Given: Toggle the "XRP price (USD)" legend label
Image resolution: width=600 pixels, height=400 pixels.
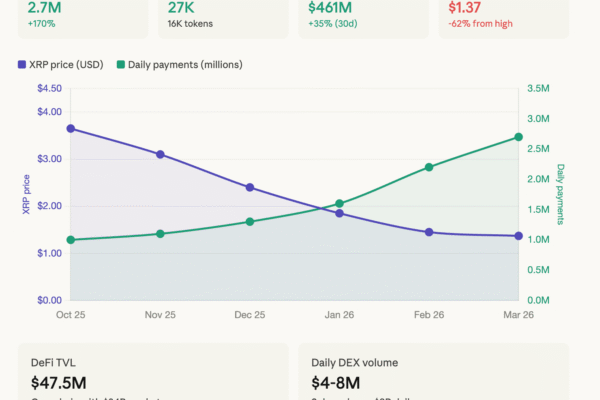Looking at the screenshot, I should [66, 65].
